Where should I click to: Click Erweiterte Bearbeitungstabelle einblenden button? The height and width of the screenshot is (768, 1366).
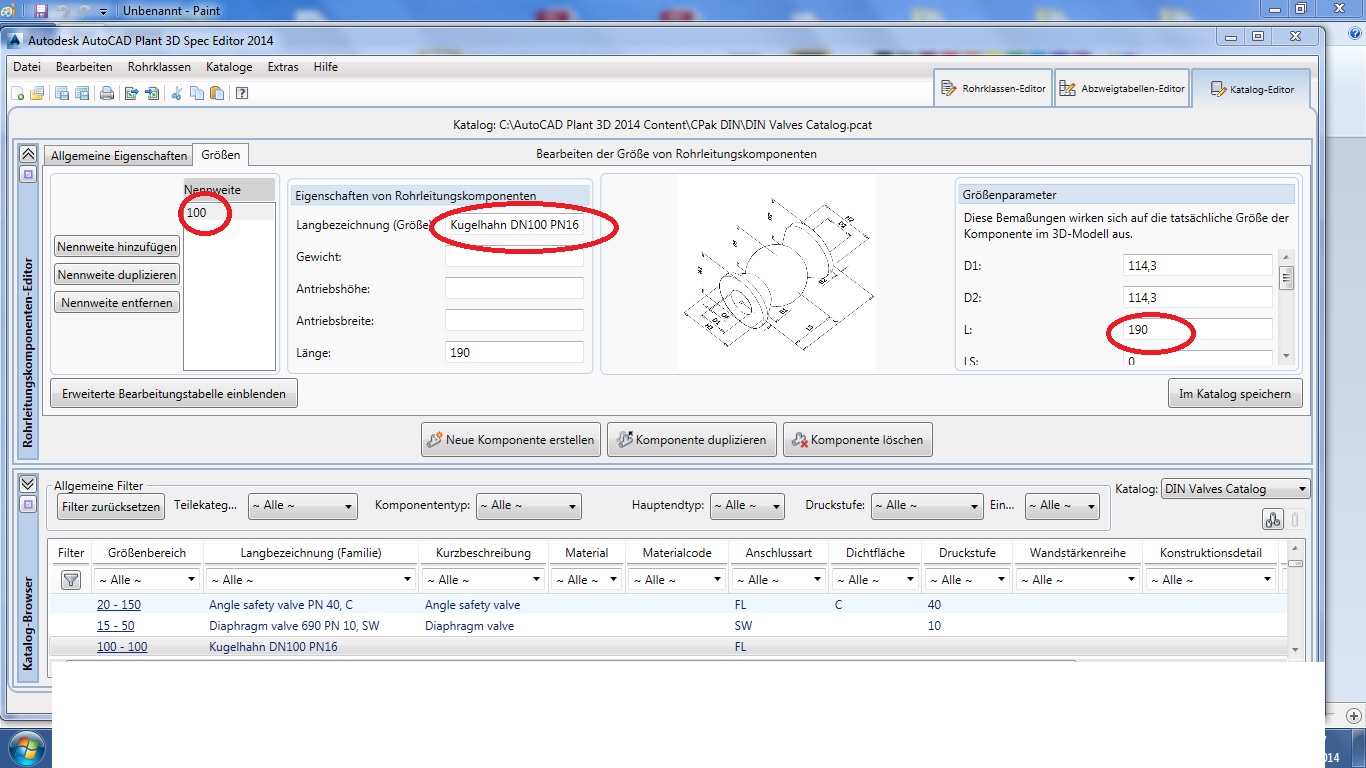pyautogui.click(x=174, y=394)
